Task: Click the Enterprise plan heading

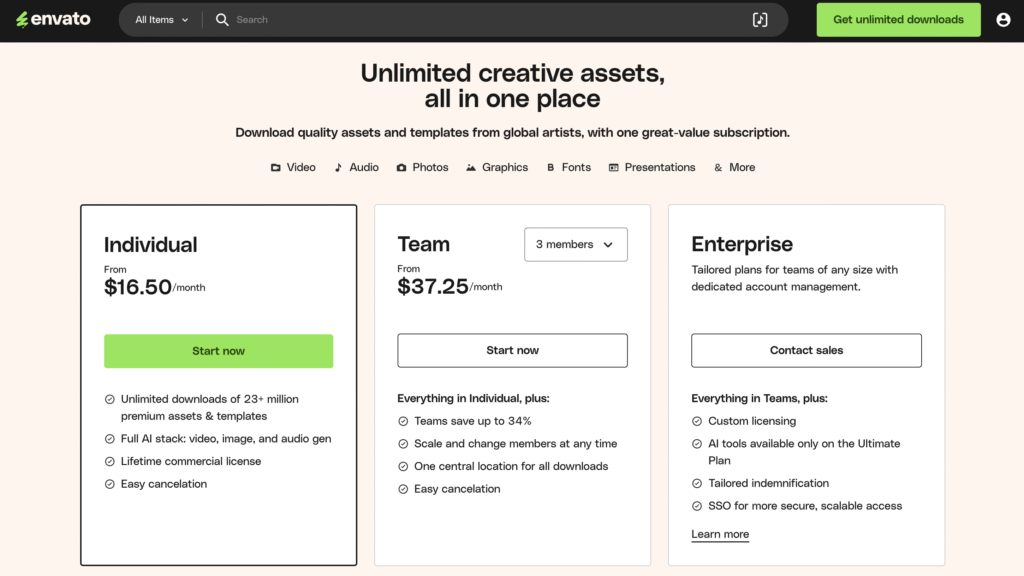Action: (742, 244)
